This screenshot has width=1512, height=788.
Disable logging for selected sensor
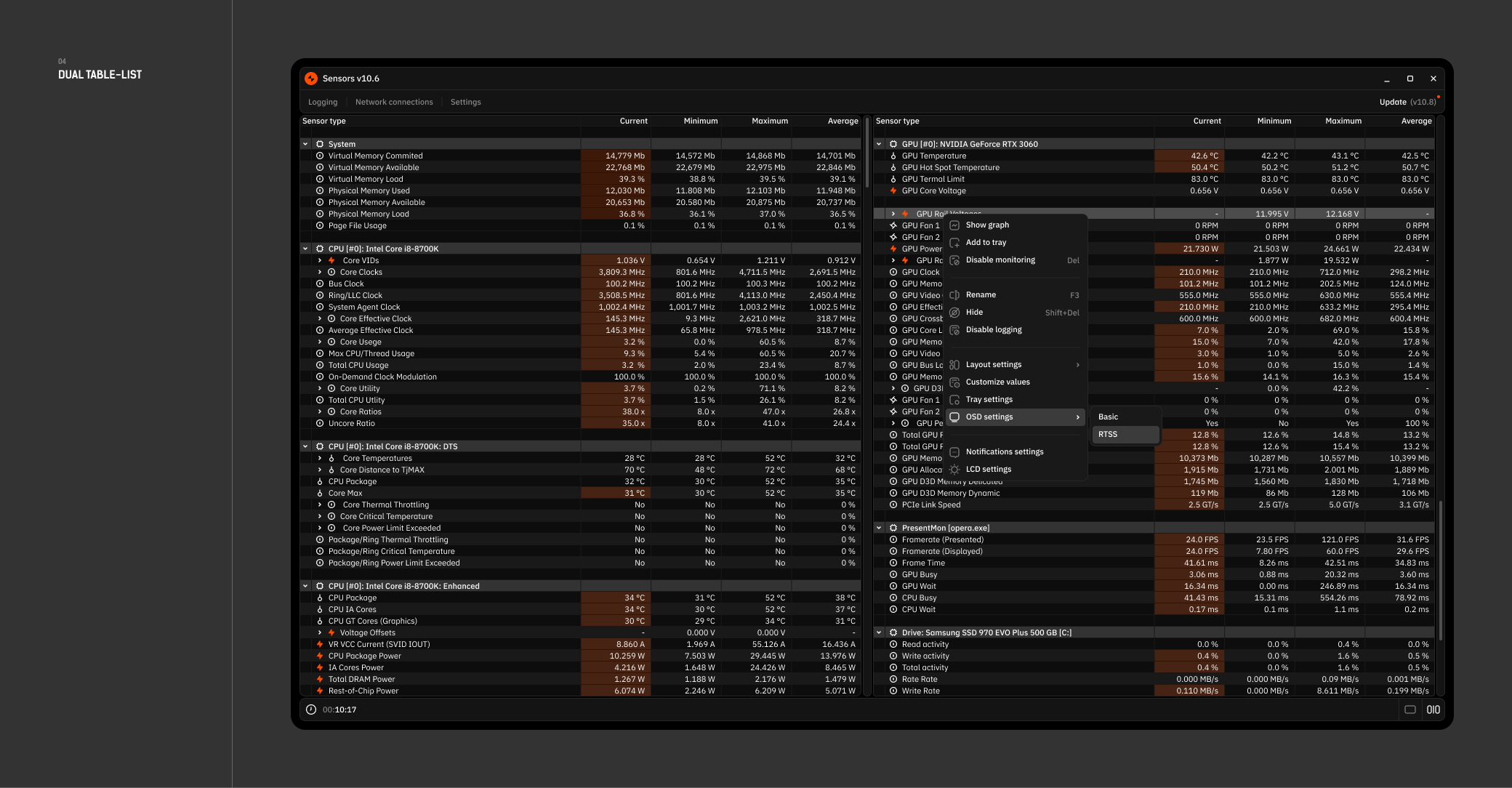point(993,330)
